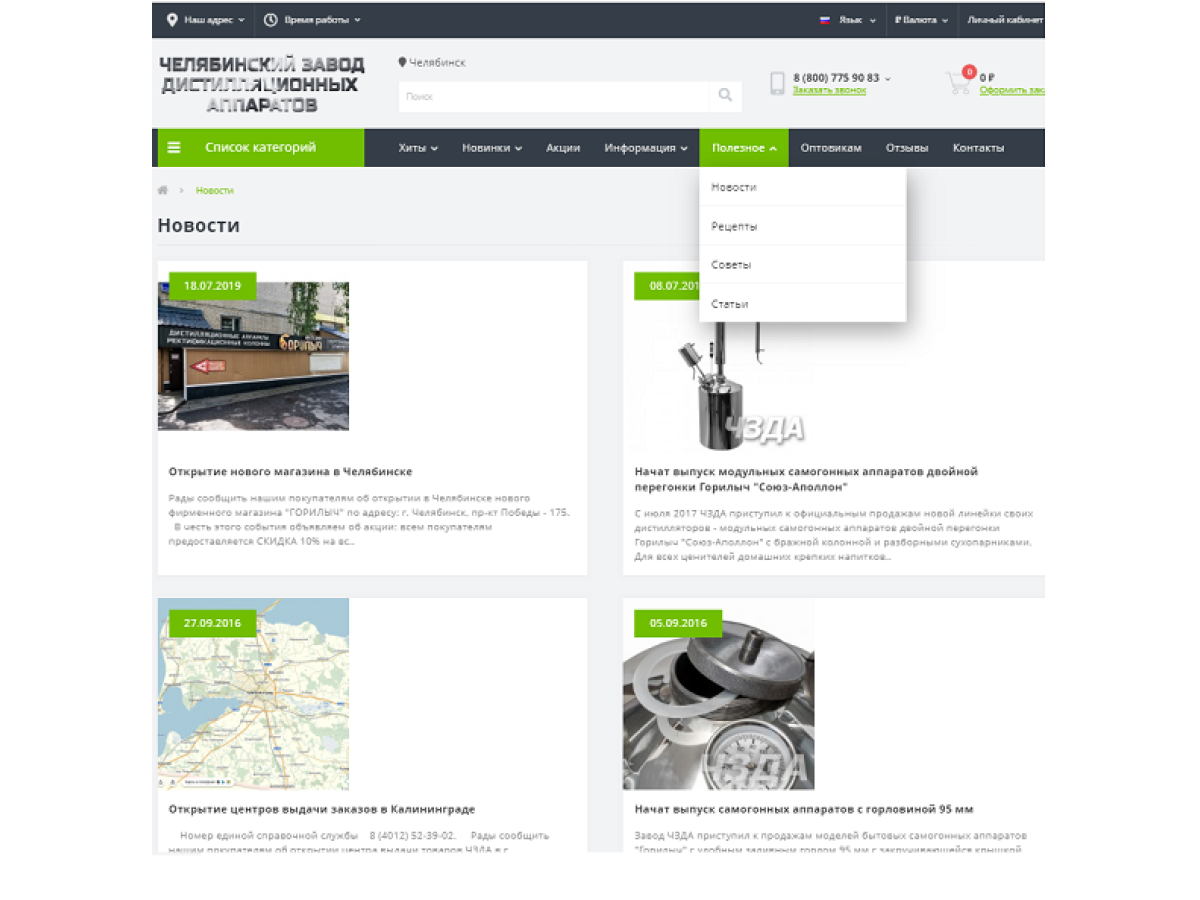Open article Открытие нового магазина в Челябинске
This screenshot has width=1200, height=900.
click(290, 471)
